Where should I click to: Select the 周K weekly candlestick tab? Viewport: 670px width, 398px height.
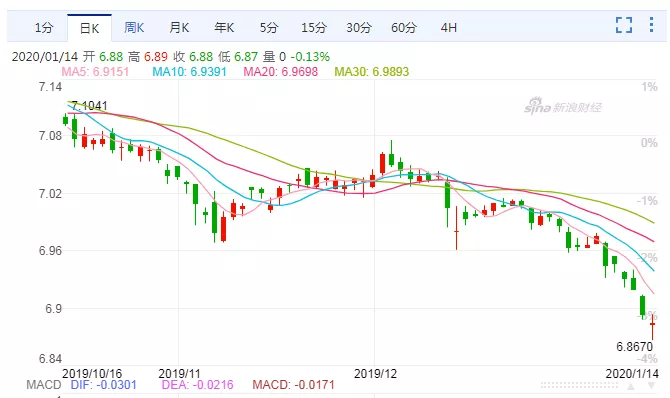click(x=134, y=28)
